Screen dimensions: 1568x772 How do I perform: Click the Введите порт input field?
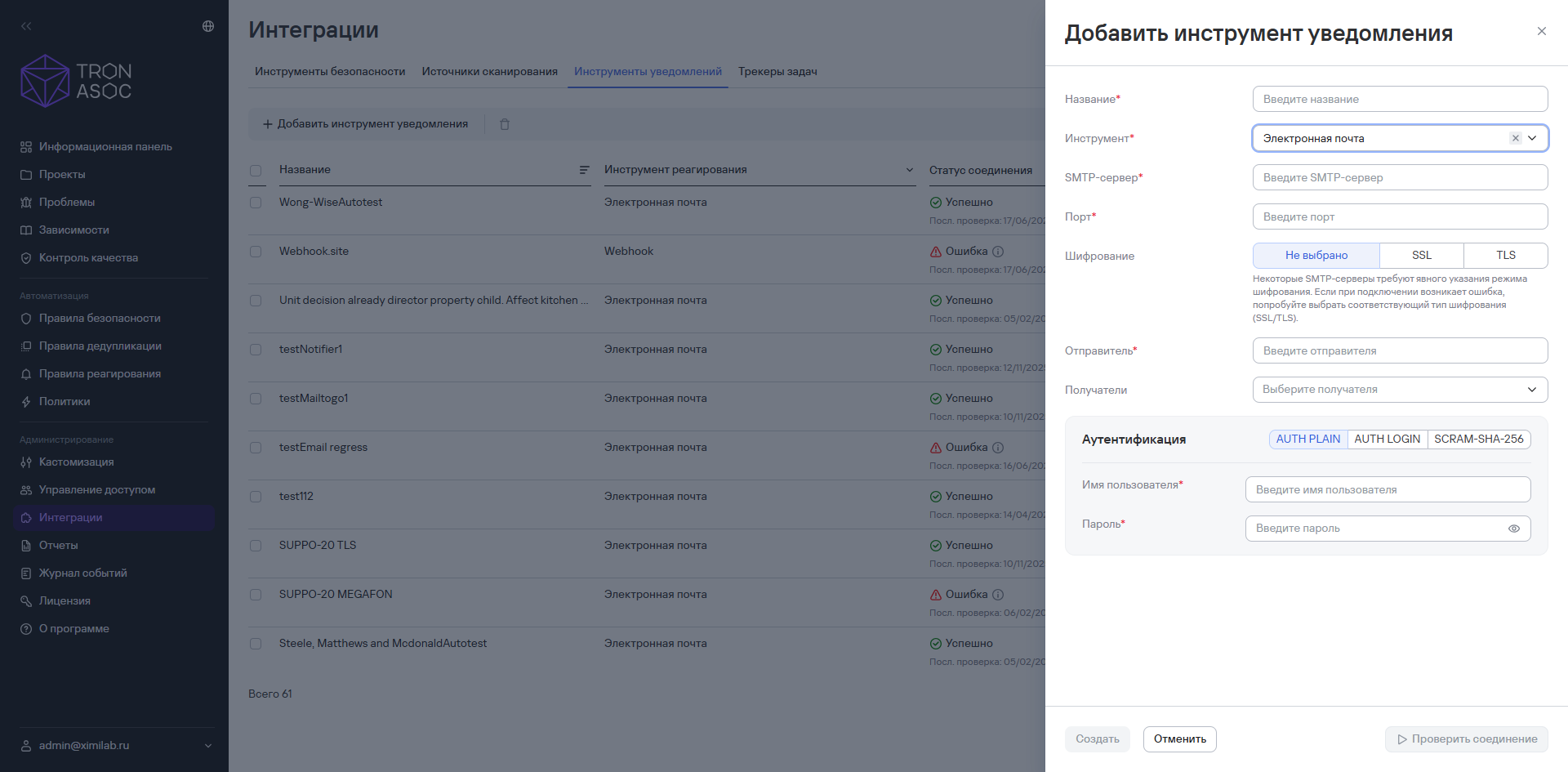(x=1401, y=216)
